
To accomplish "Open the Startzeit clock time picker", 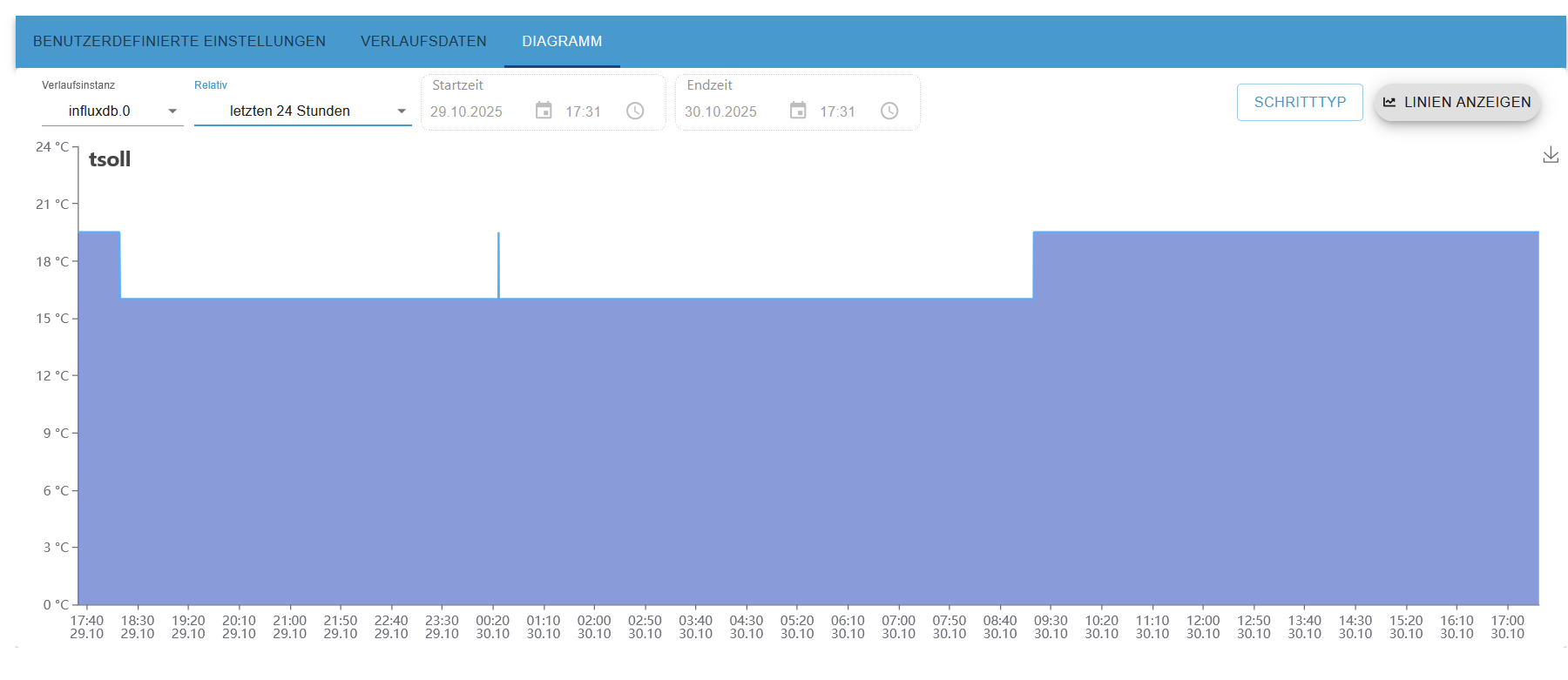I will click(635, 111).
